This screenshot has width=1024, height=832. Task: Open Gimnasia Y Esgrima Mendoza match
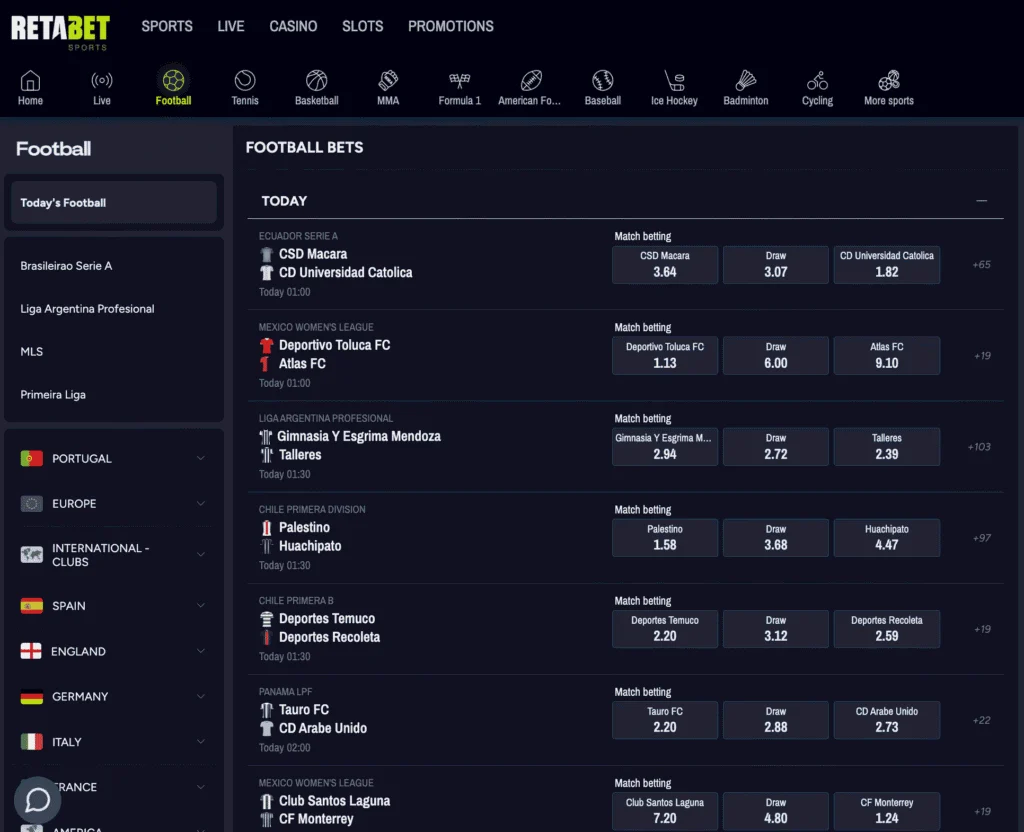(x=359, y=436)
